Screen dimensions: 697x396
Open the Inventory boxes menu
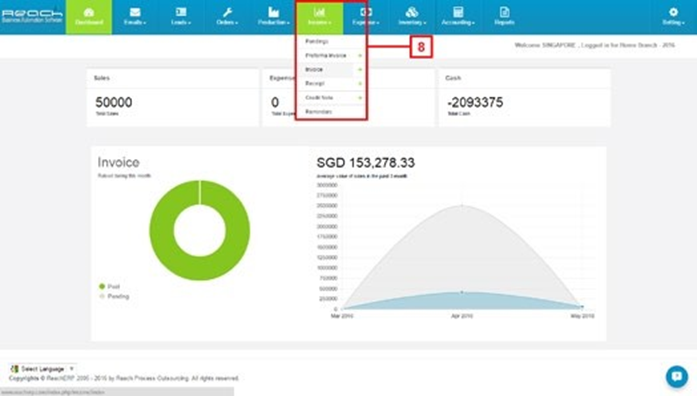pos(412,12)
